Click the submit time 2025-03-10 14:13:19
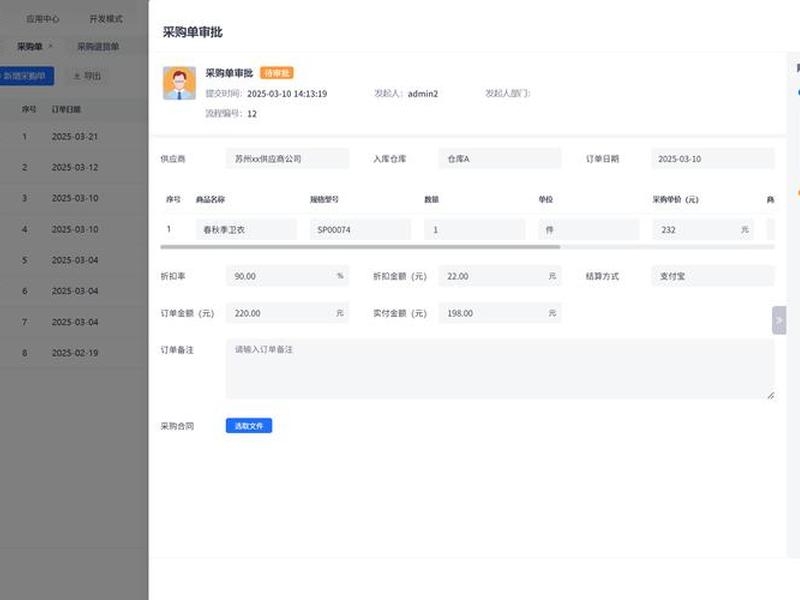This screenshot has width=800, height=600. pos(287,94)
